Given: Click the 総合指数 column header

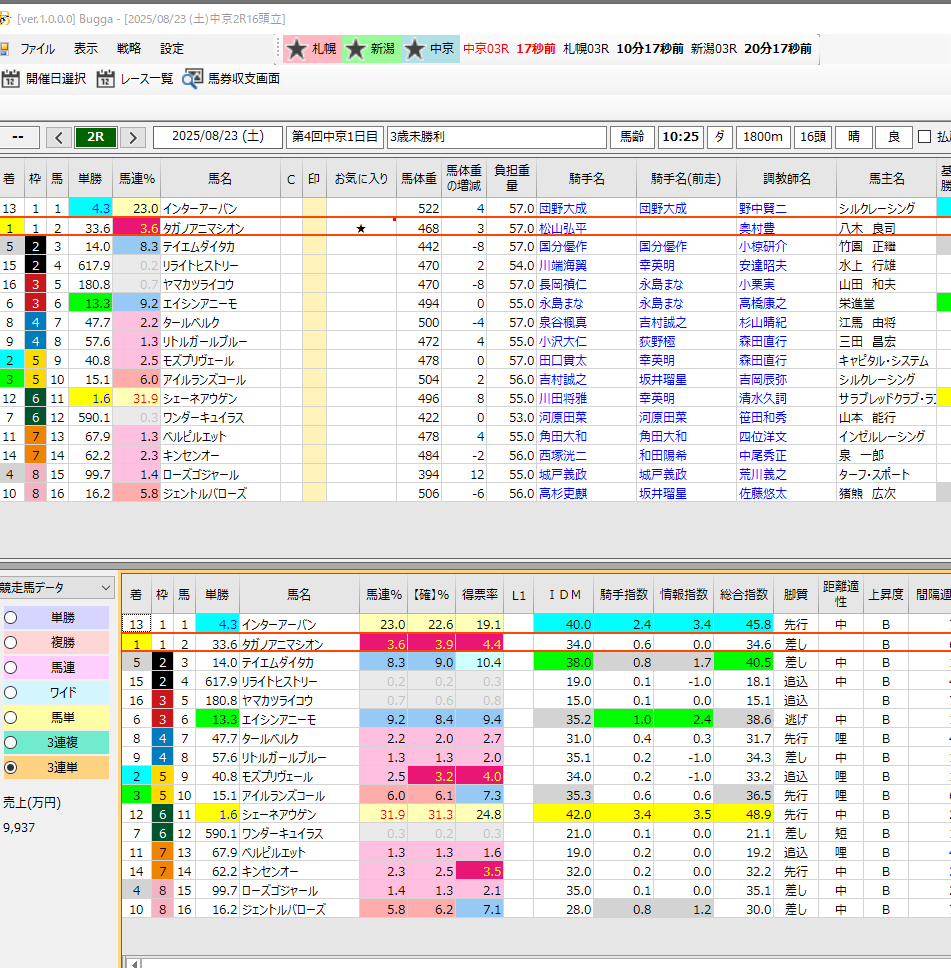Looking at the screenshot, I should pos(743,595).
